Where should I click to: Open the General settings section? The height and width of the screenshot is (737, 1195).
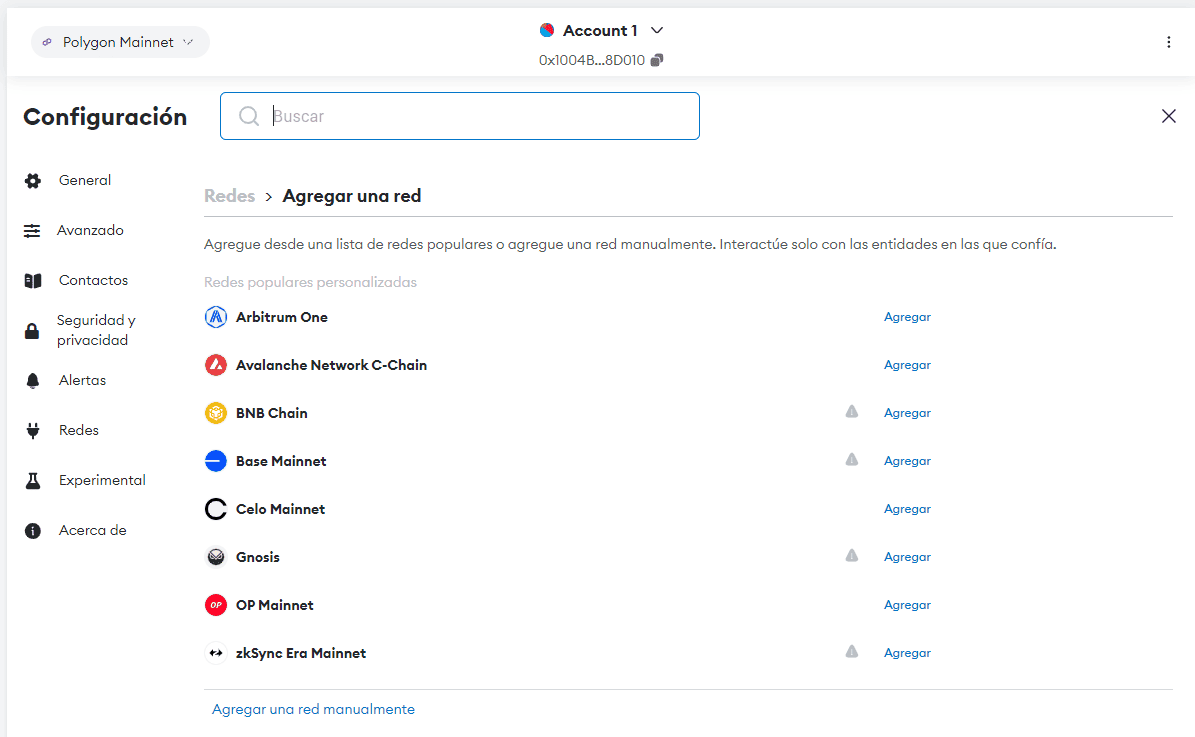click(85, 181)
